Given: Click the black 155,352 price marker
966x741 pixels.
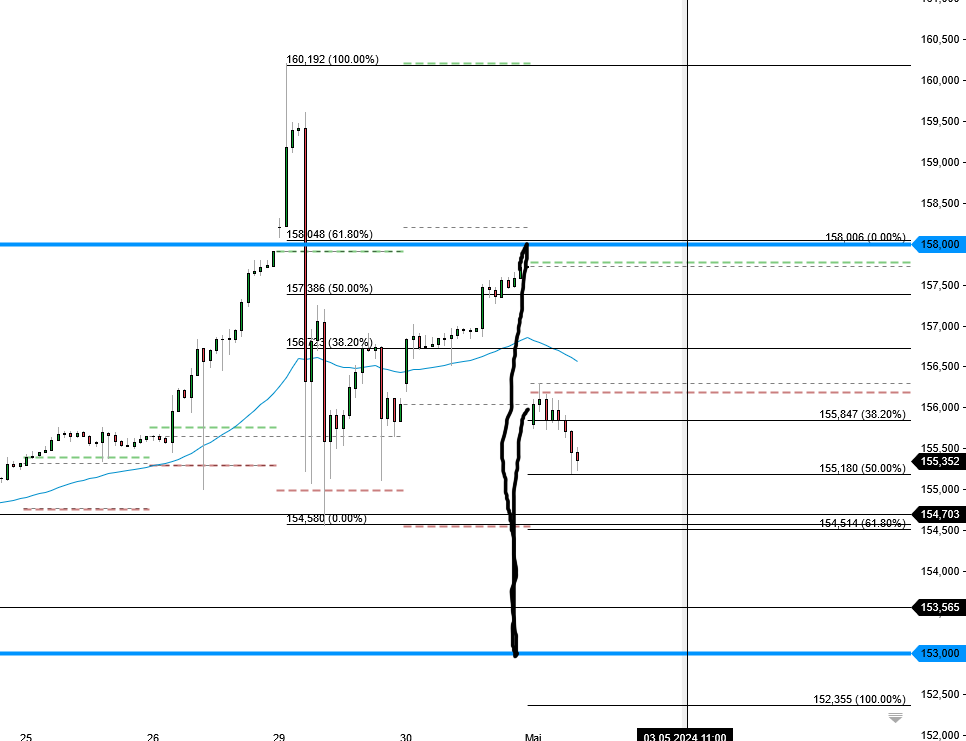Looking at the screenshot, I should 938,462.
